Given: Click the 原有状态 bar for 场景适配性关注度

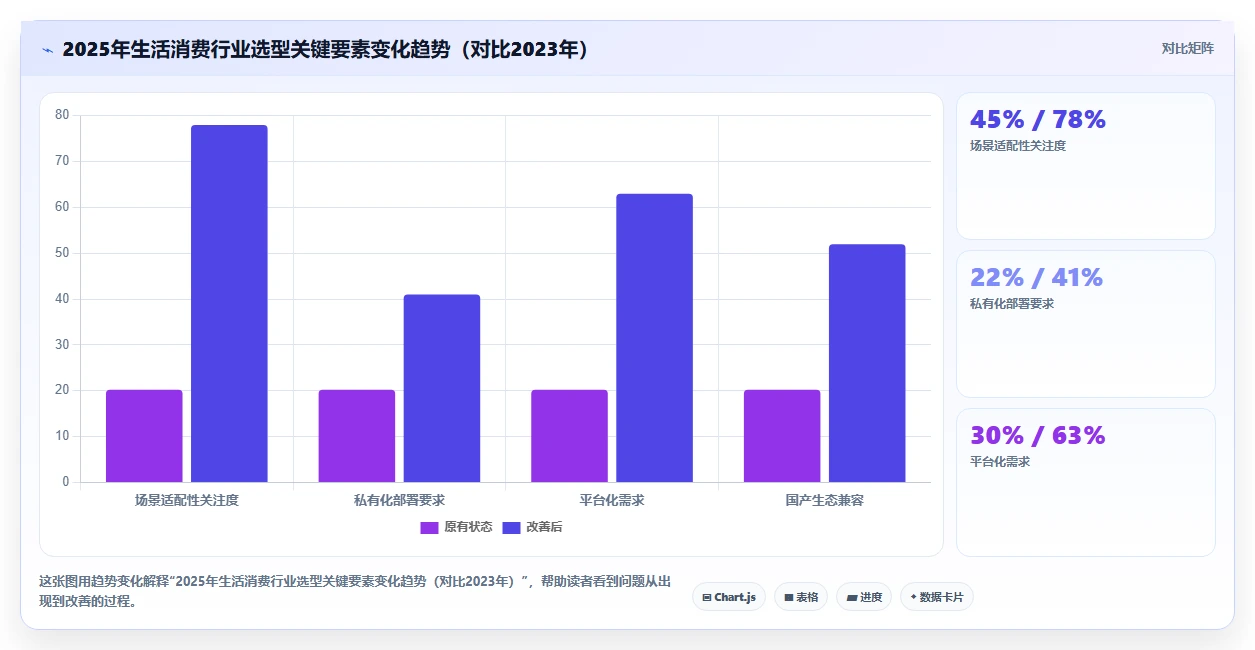Looking at the screenshot, I should point(144,436).
